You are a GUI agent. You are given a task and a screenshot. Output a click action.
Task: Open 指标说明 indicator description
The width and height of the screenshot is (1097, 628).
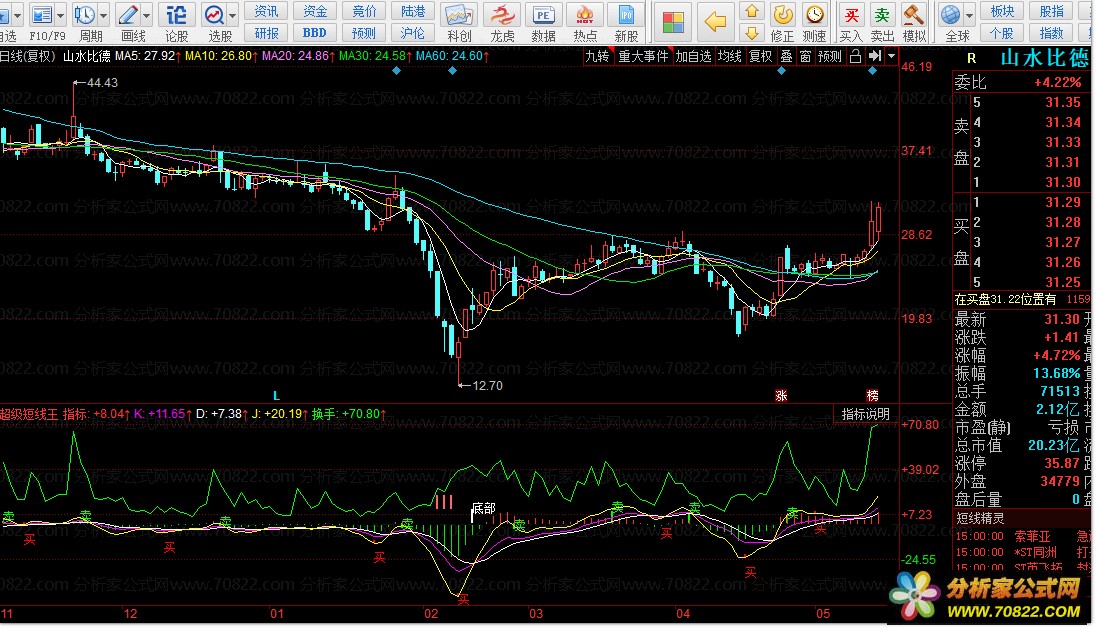pos(865,414)
